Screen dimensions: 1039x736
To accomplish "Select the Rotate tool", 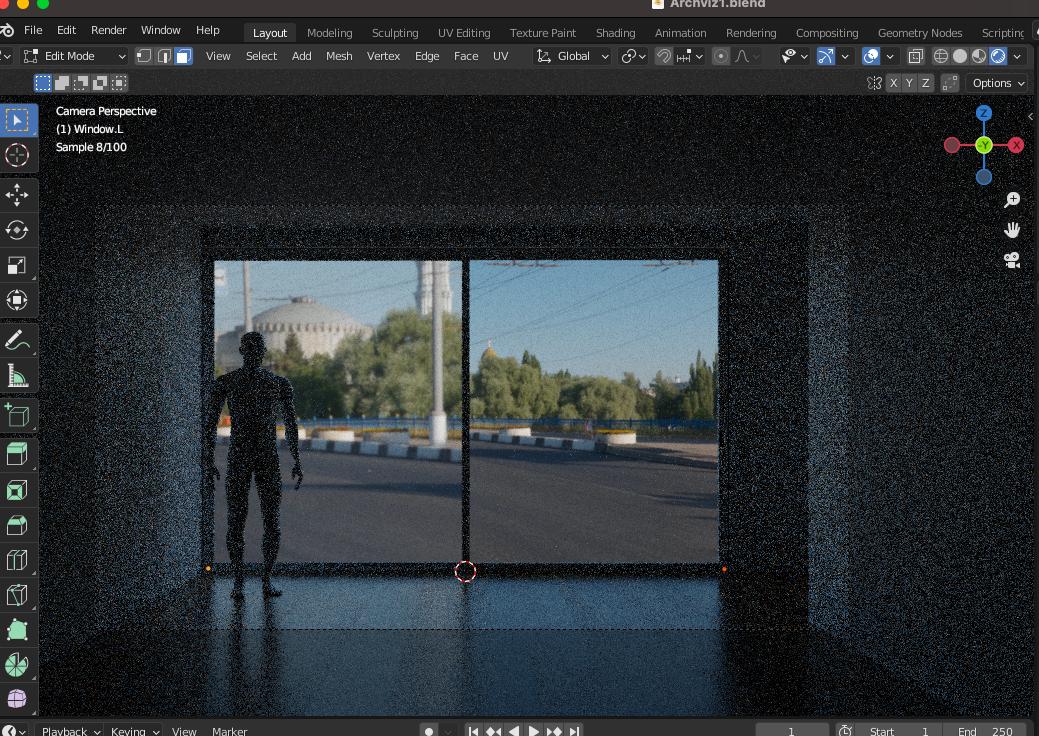I will pos(17,229).
